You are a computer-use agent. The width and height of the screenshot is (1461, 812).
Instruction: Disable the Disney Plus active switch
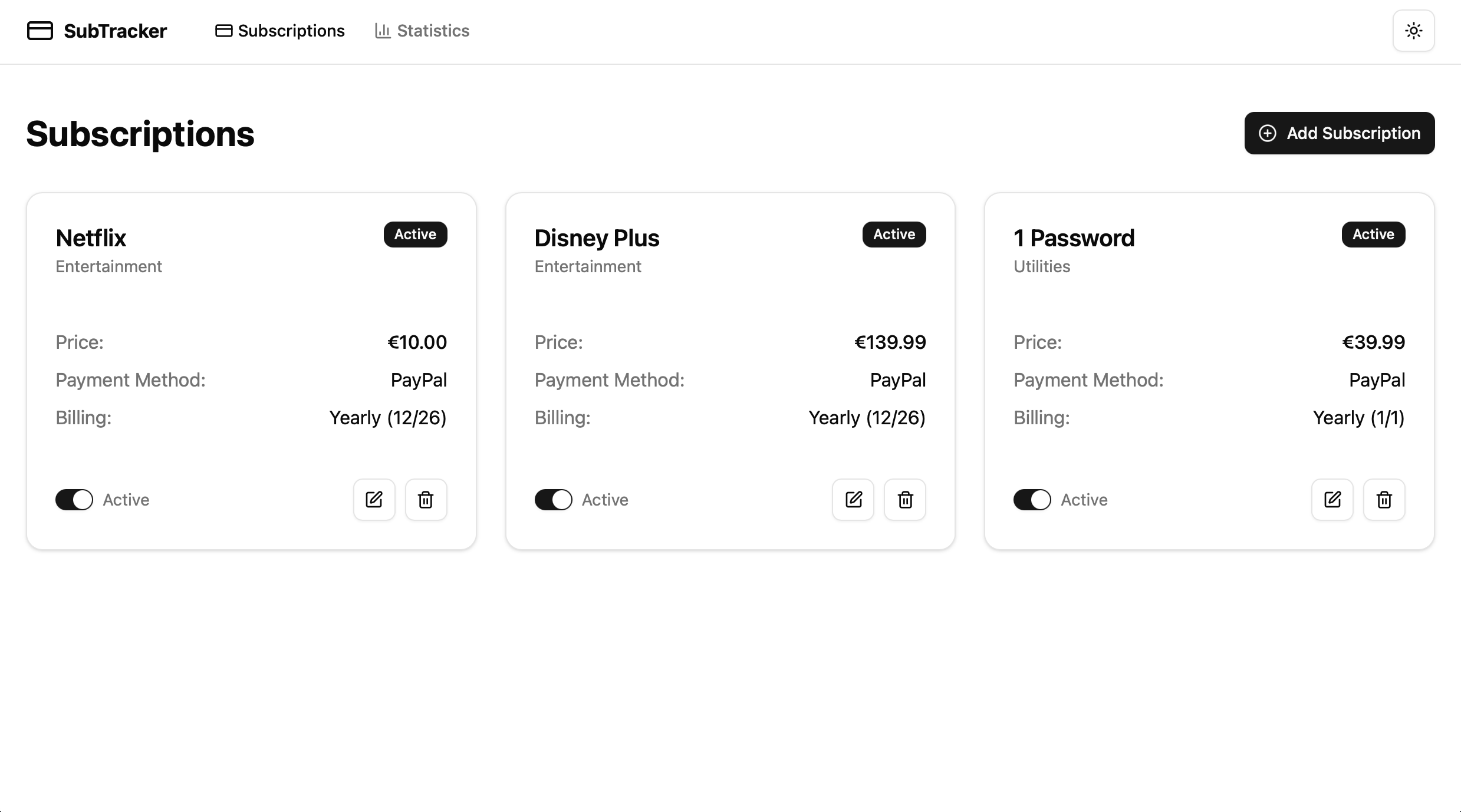(553, 500)
